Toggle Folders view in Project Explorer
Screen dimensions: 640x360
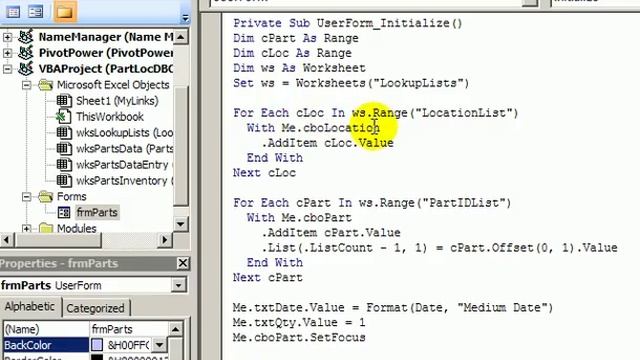[x=64, y=11]
